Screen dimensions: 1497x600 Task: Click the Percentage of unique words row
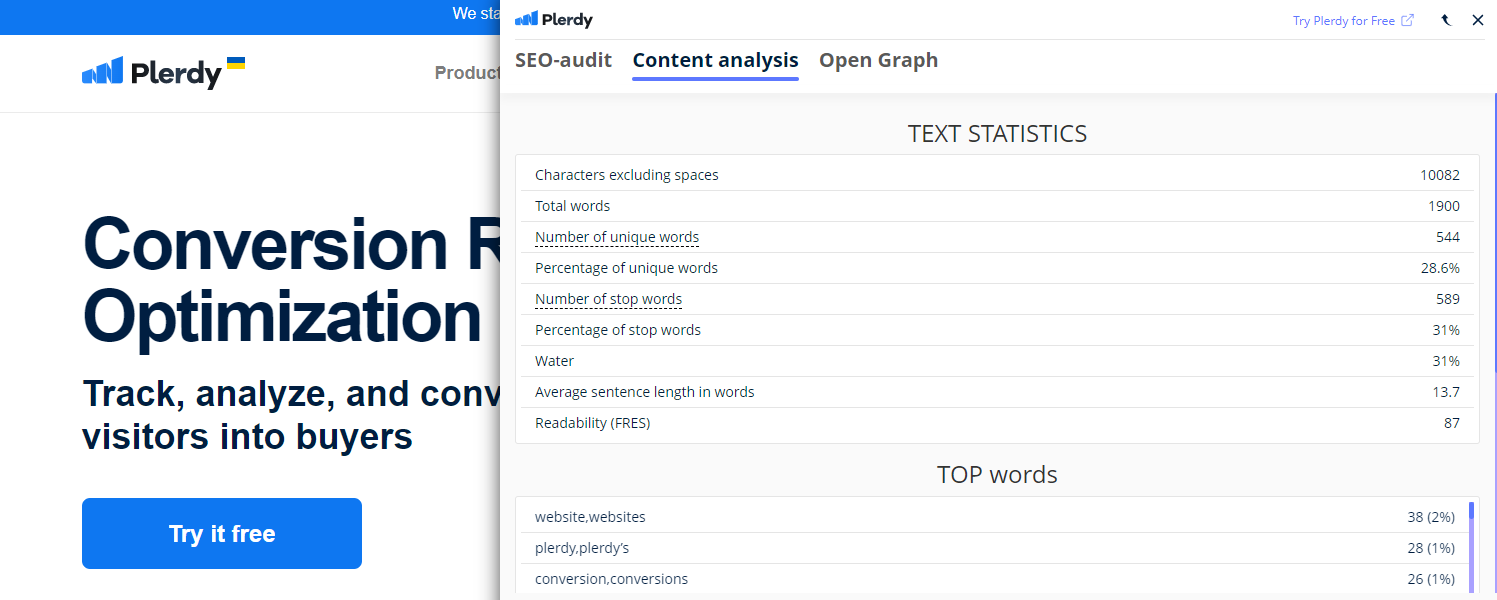coord(997,268)
